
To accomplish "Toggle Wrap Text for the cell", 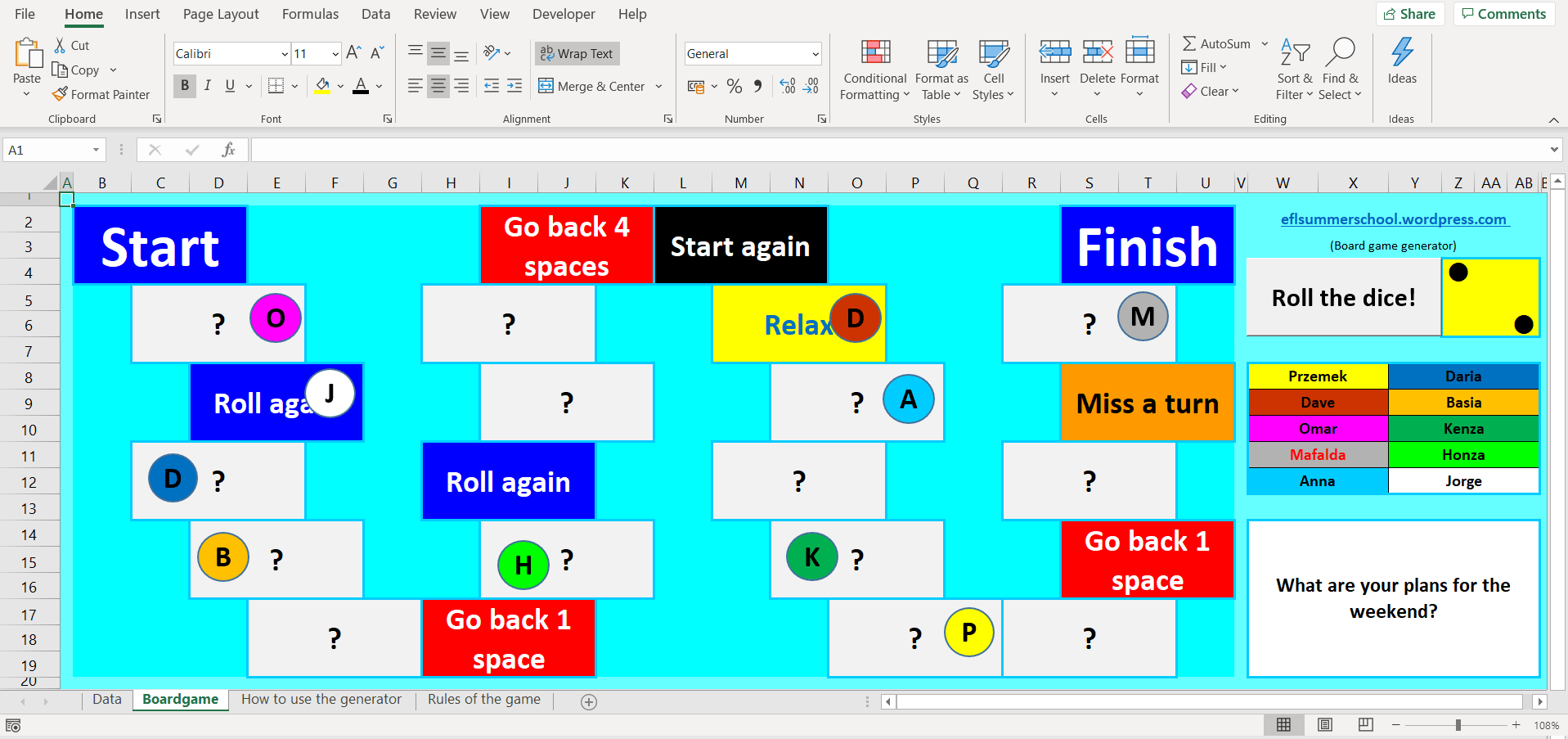I will point(577,53).
